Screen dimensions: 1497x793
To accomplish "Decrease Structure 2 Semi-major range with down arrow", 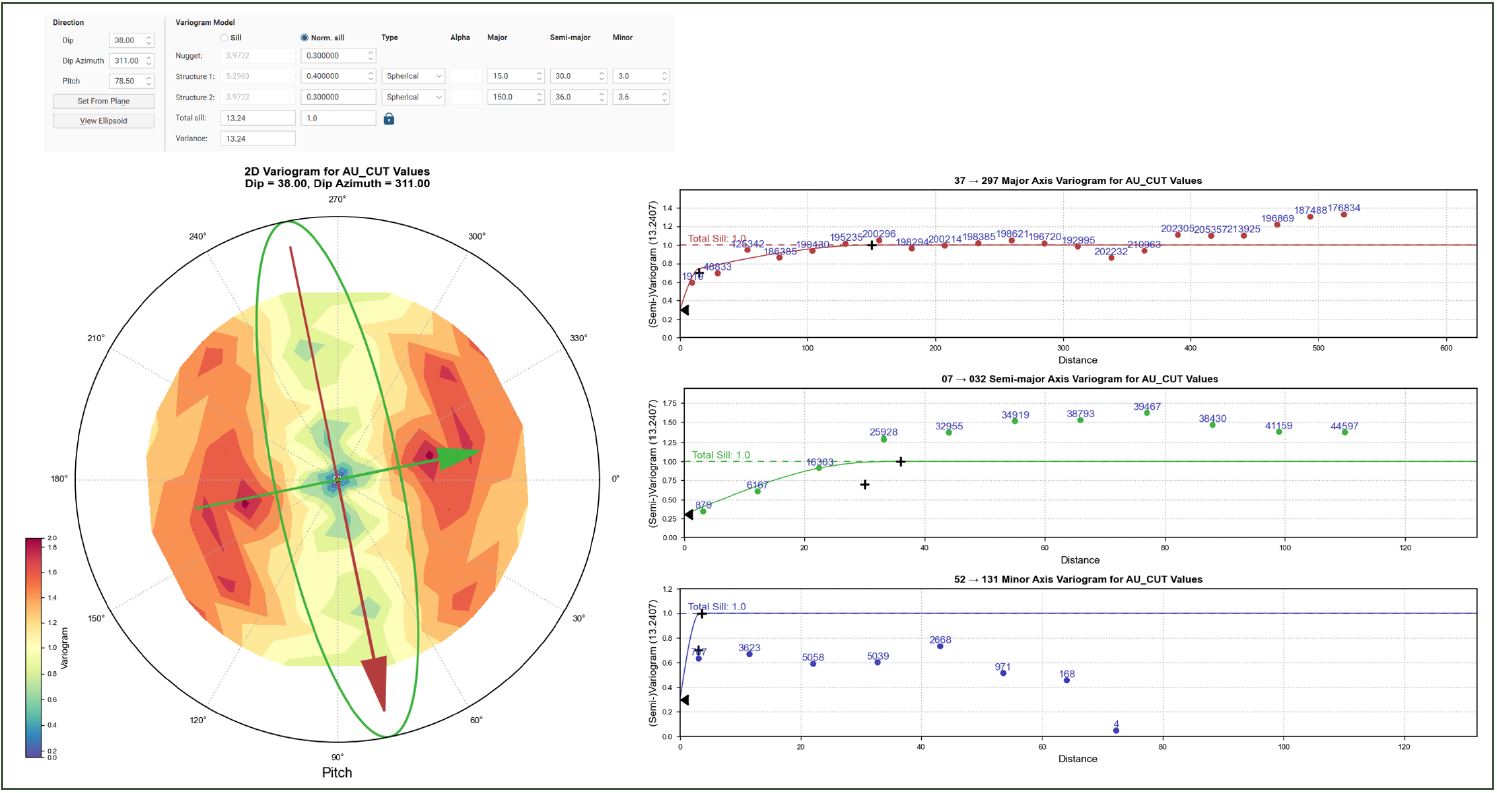I will [602, 100].
